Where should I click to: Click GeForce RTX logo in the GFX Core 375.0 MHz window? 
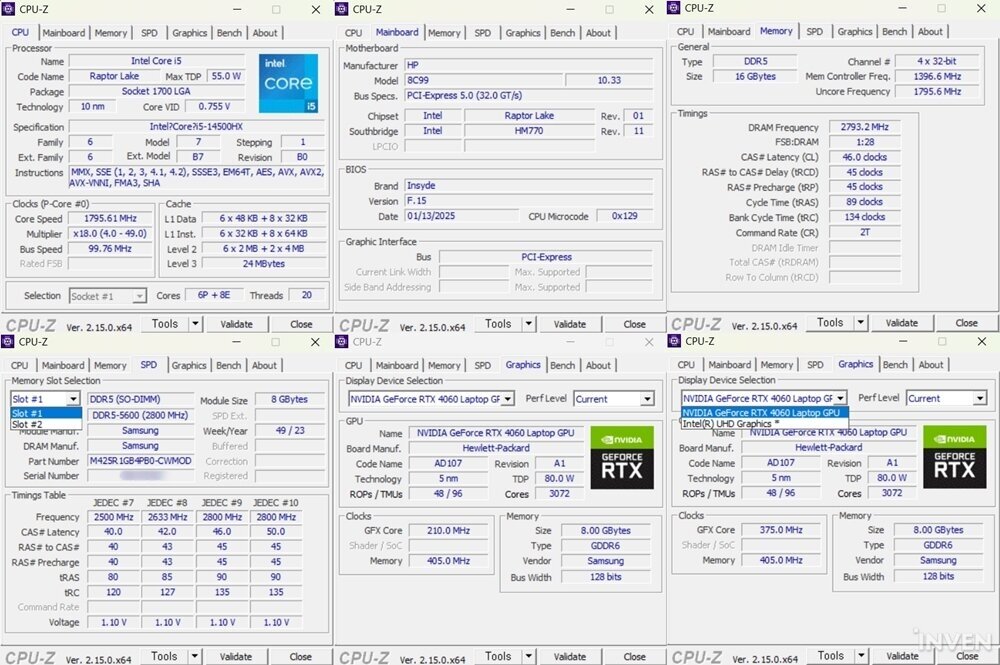pyautogui.click(x=955, y=457)
